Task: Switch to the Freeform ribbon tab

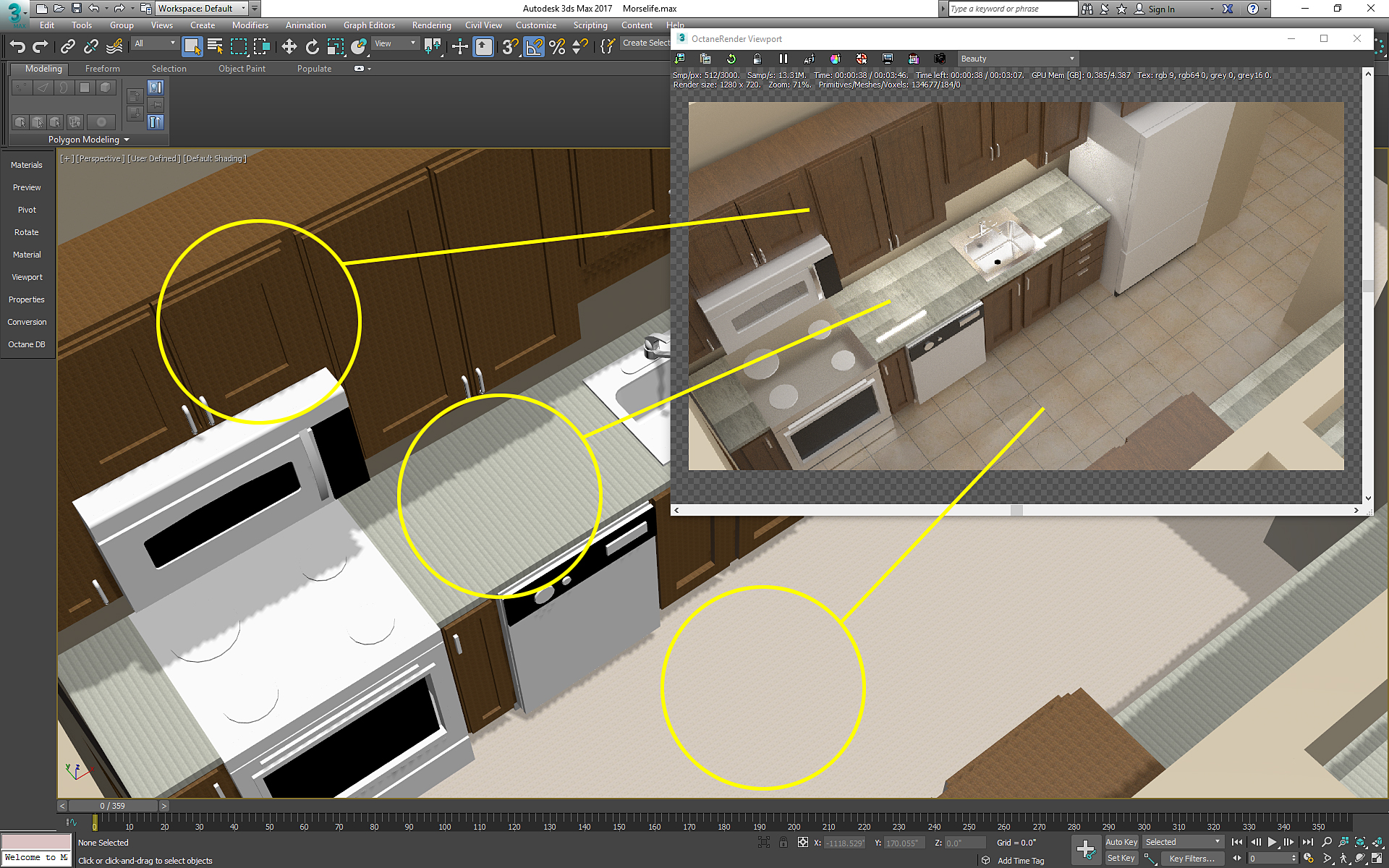Action: [x=102, y=69]
